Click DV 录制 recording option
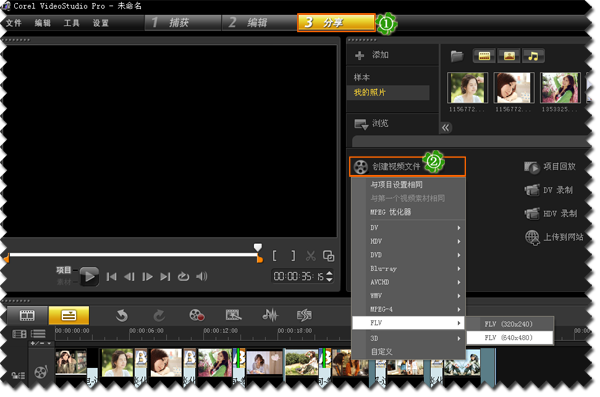This screenshot has height=397, width=600. [549, 190]
